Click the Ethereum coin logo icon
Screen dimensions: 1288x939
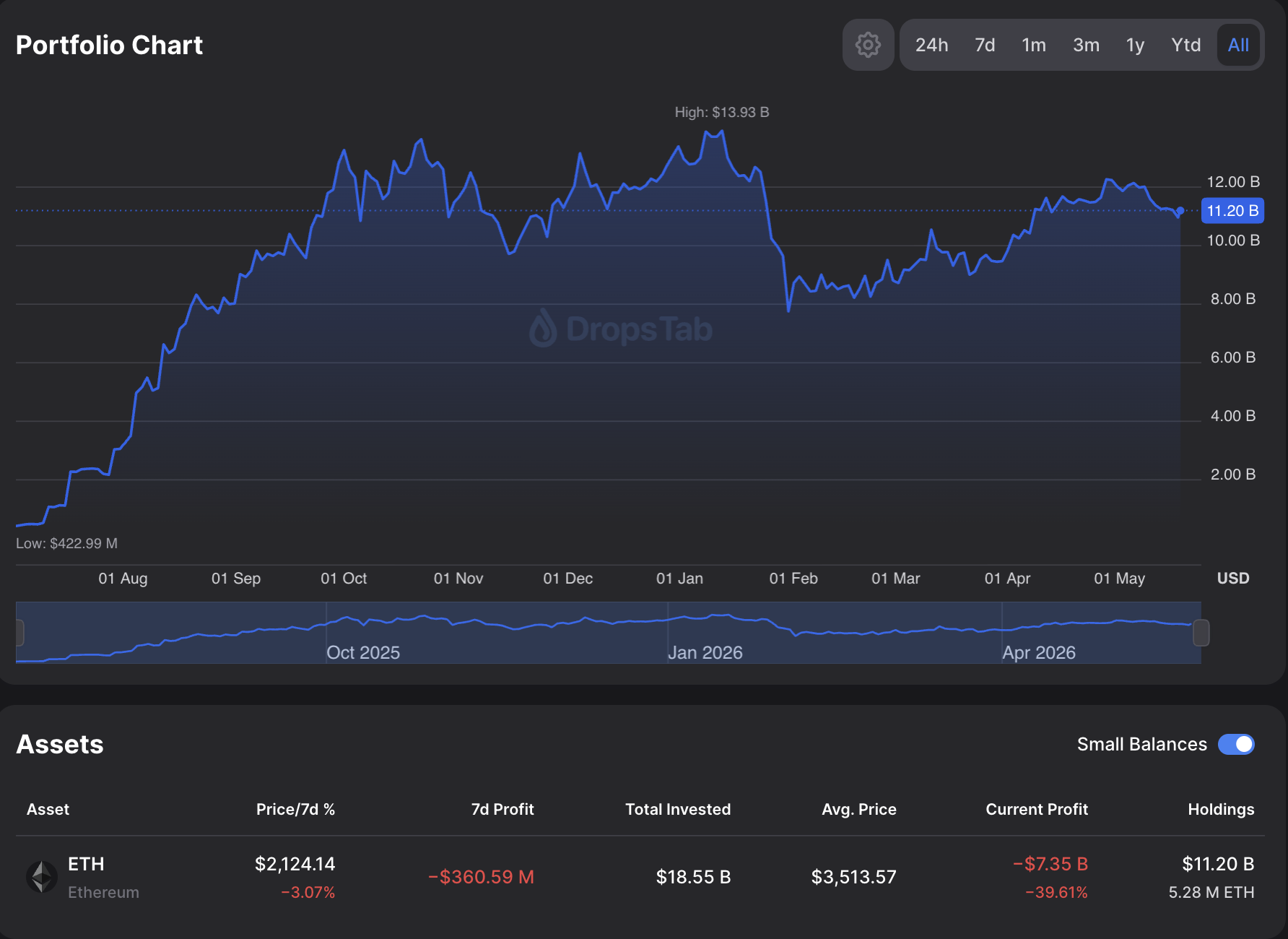coord(42,877)
